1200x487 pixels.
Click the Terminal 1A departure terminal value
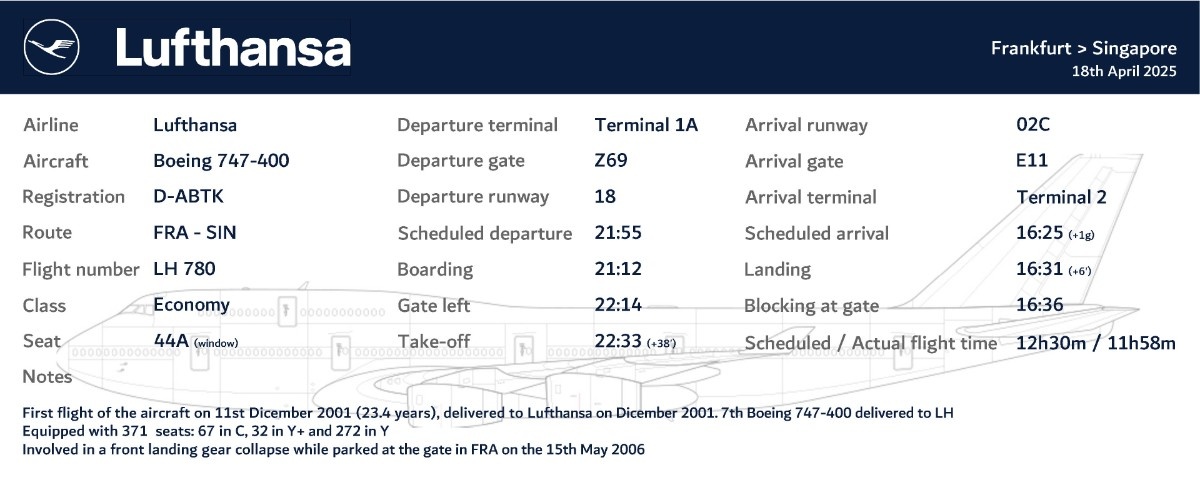(x=646, y=125)
